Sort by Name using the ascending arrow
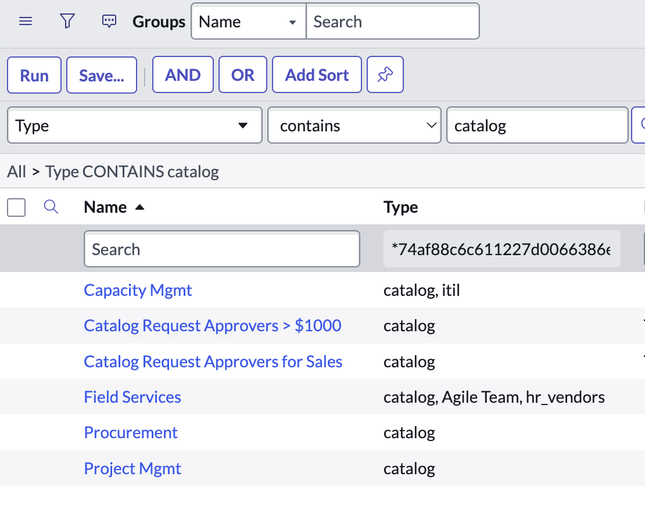645x508 pixels. (x=140, y=207)
